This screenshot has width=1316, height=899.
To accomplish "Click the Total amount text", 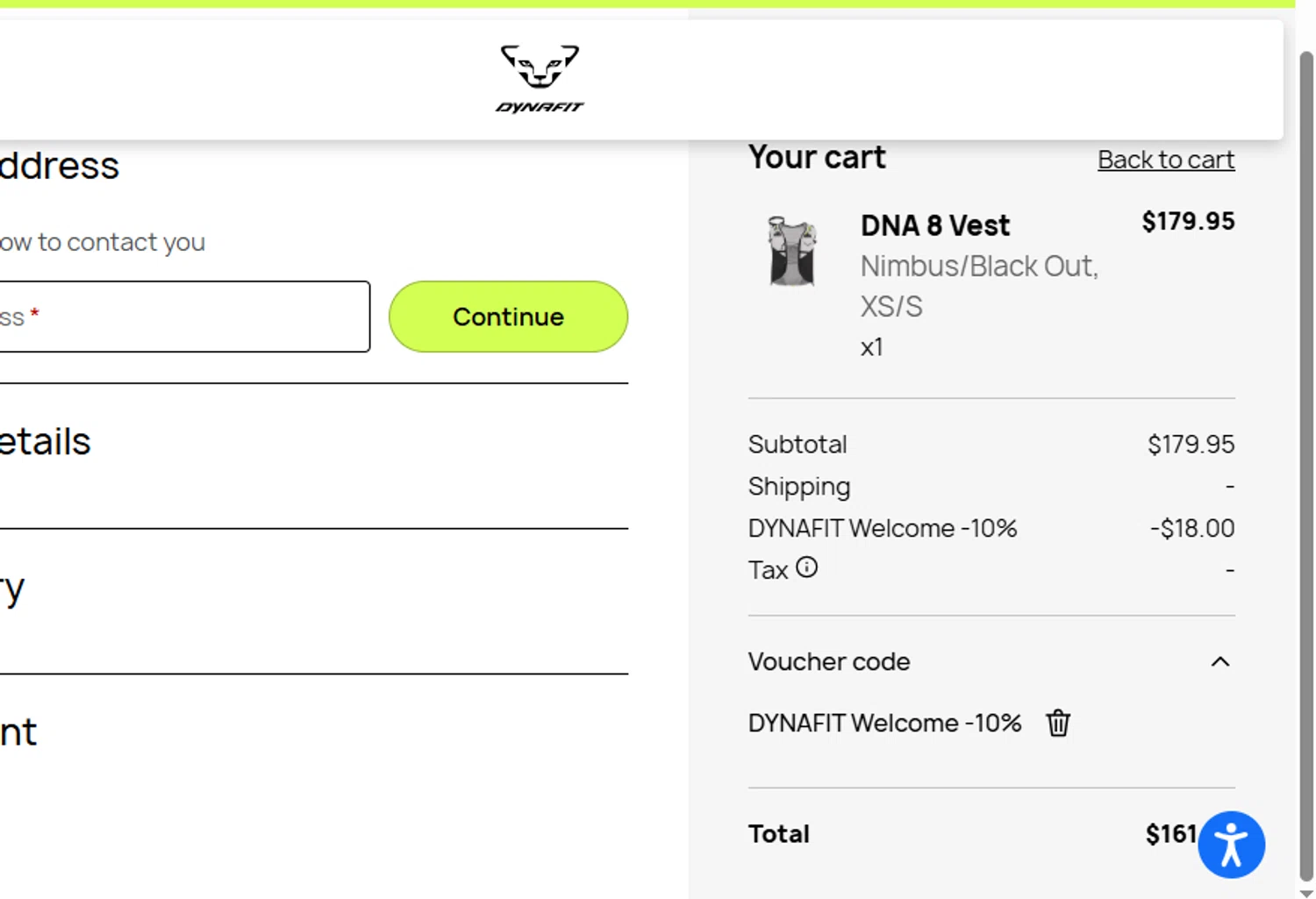I will click(x=1171, y=833).
